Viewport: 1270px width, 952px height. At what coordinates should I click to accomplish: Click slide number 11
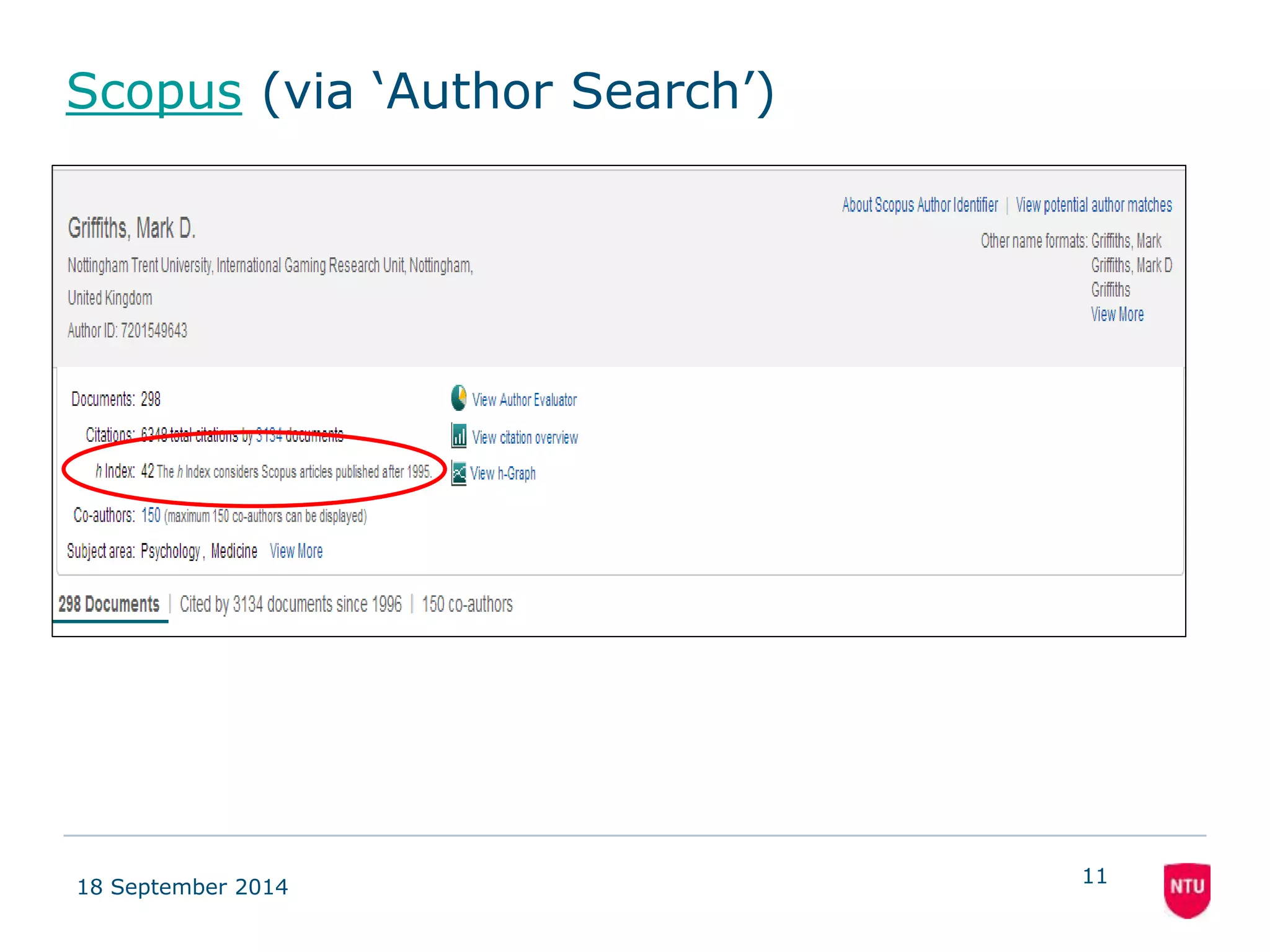(x=1095, y=876)
